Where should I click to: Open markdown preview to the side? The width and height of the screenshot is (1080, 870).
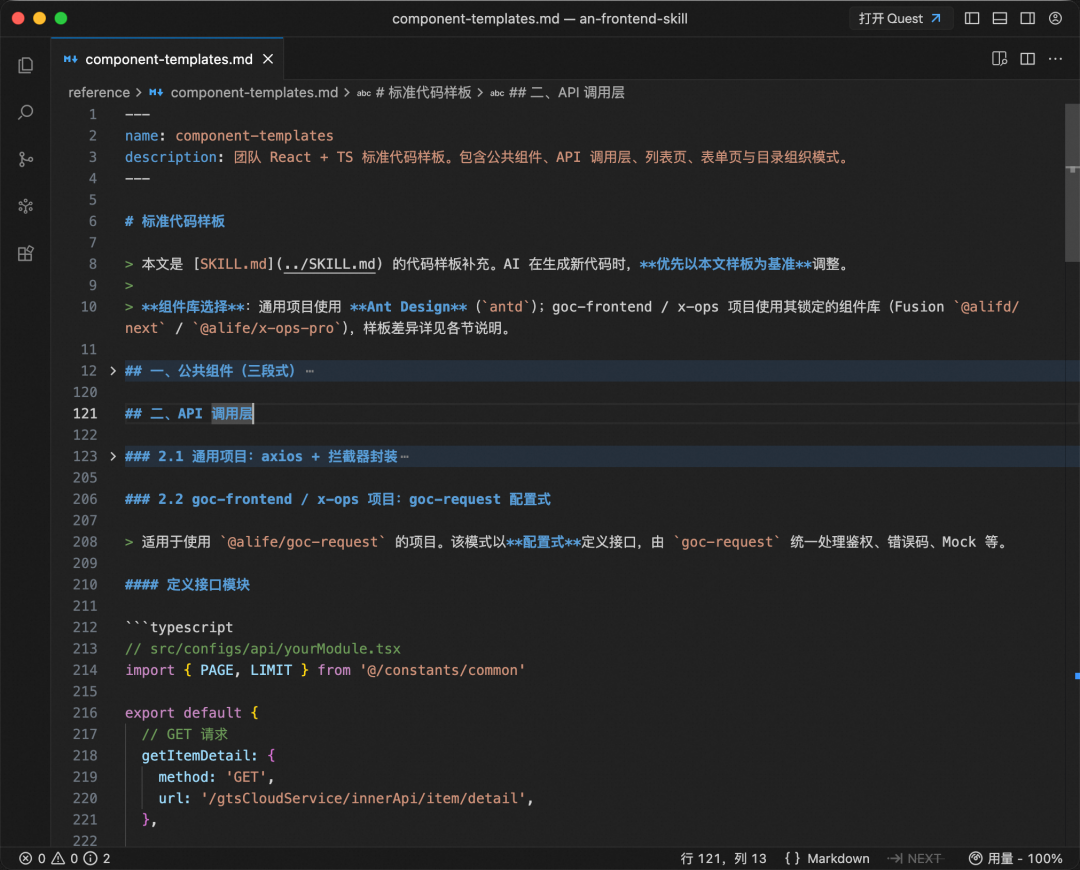999,59
